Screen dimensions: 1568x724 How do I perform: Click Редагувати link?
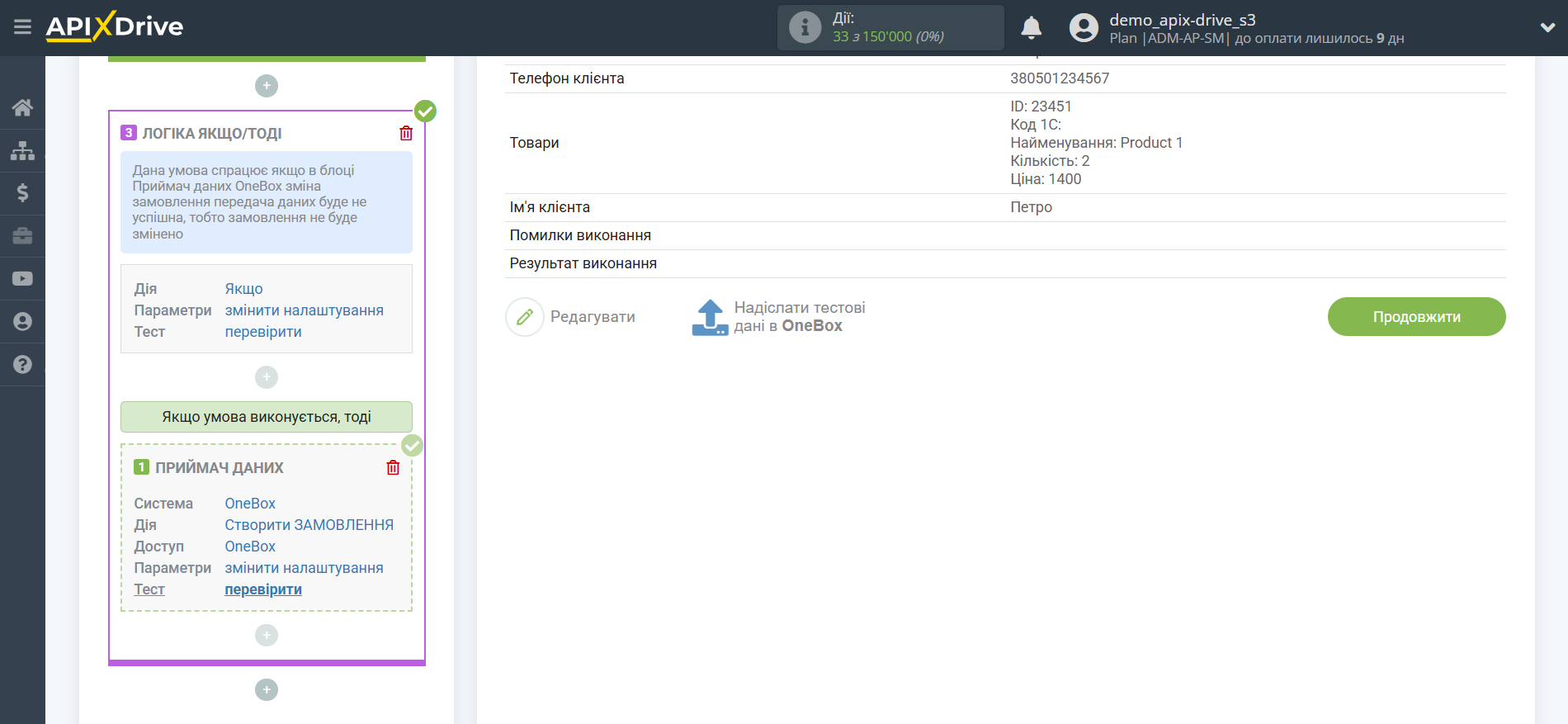[x=593, y=317]
